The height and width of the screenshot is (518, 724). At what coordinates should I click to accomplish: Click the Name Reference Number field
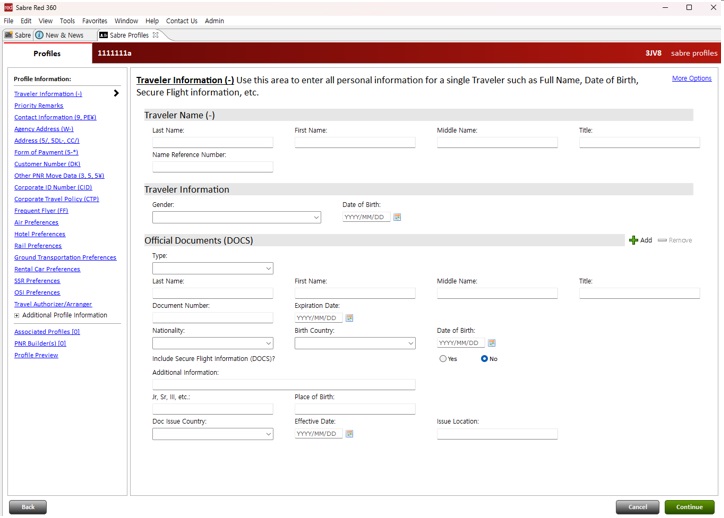tap(213, 167)
